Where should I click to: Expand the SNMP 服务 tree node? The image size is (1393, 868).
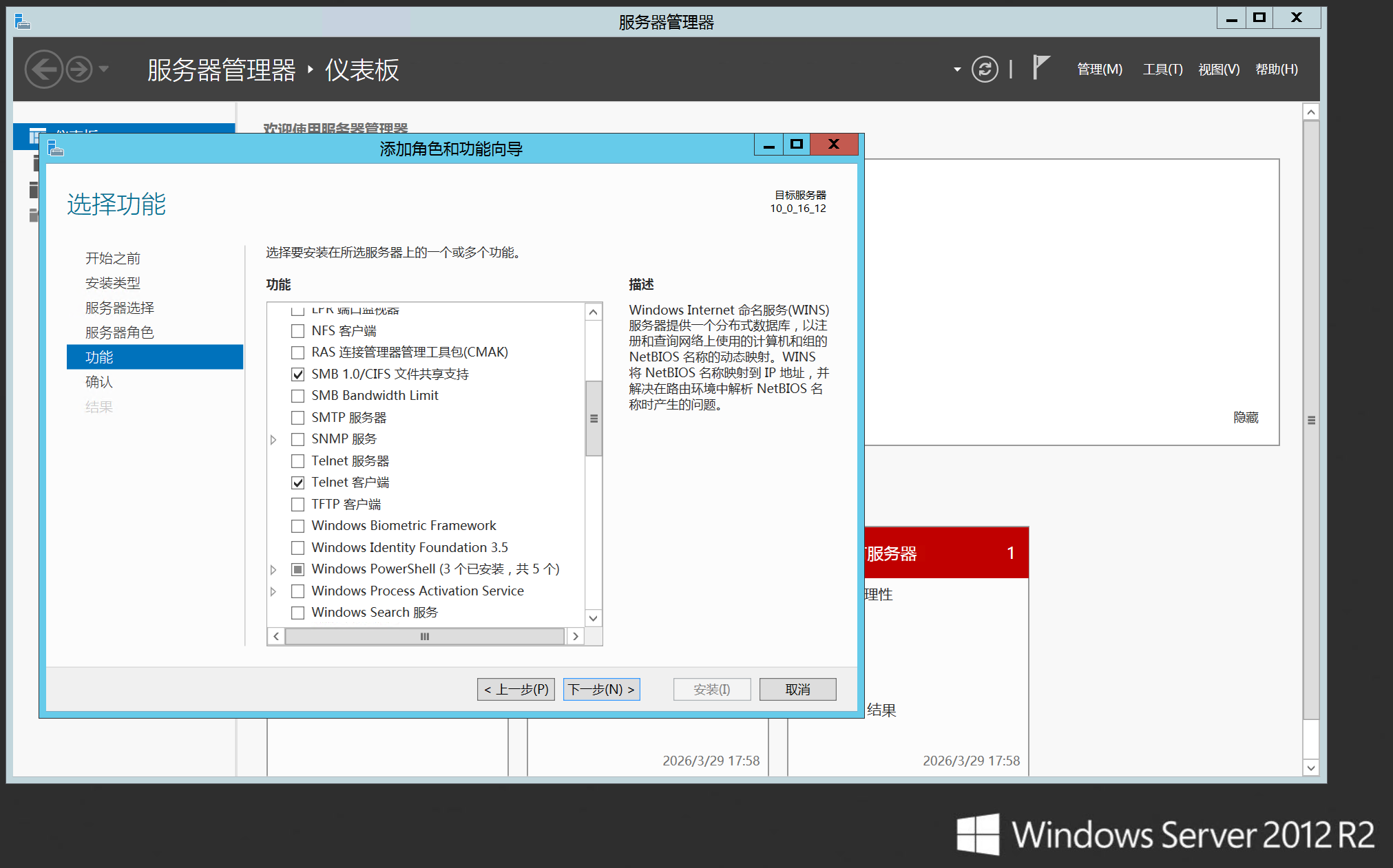click(273, 439)
